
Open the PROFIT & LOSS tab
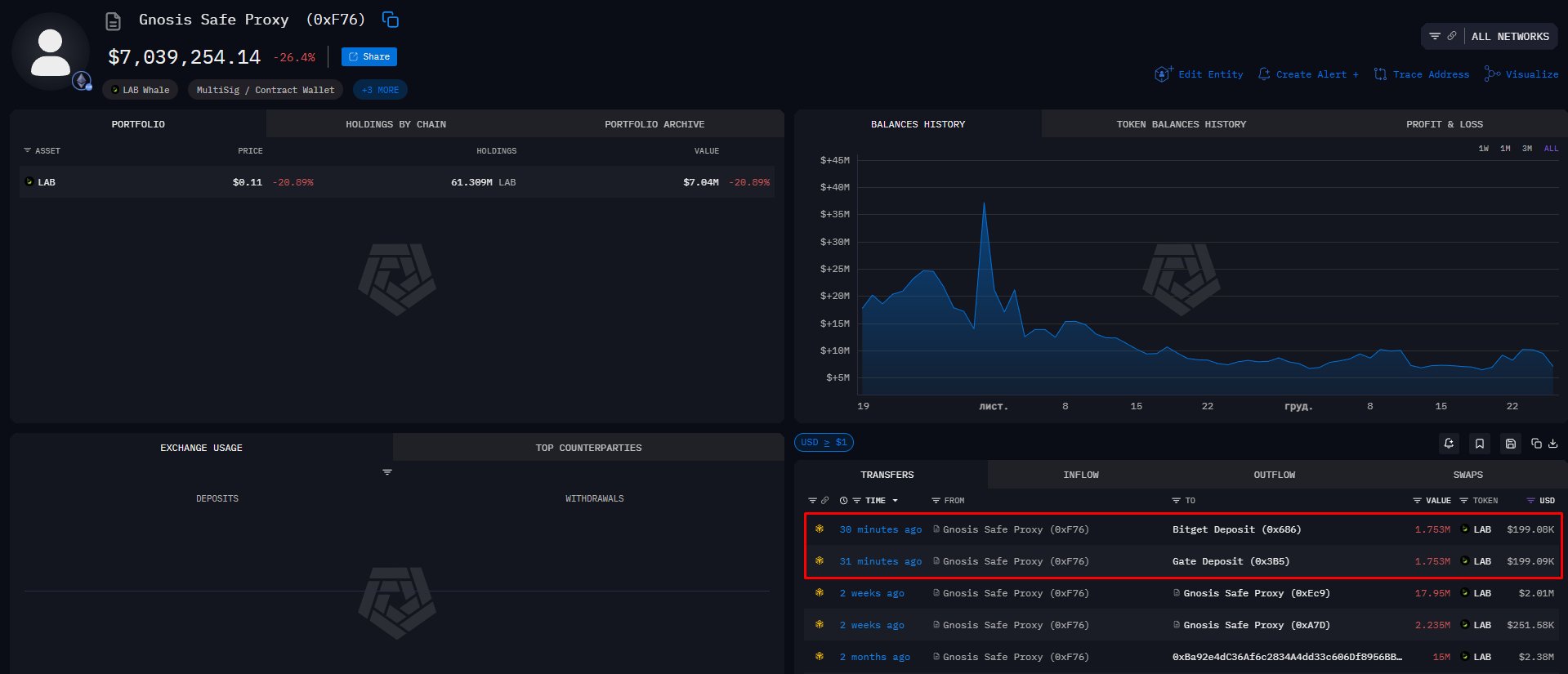point(1444,124)
